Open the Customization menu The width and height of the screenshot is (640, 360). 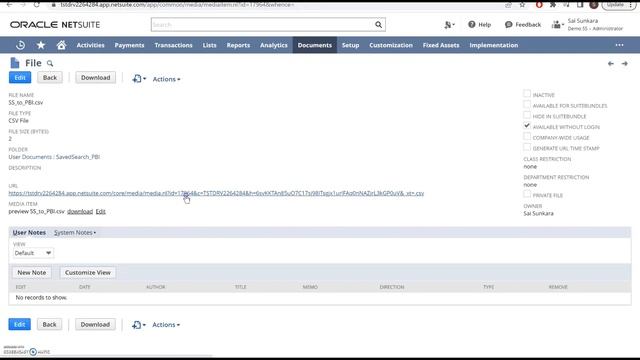(x=391, y=45)
